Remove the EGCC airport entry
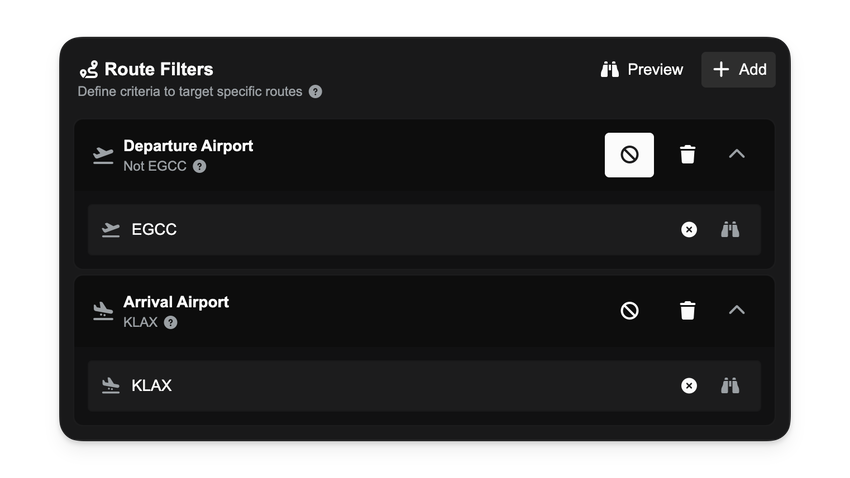Image resolution: width=850 pixels, height=478 pixels. click(689, 230)
